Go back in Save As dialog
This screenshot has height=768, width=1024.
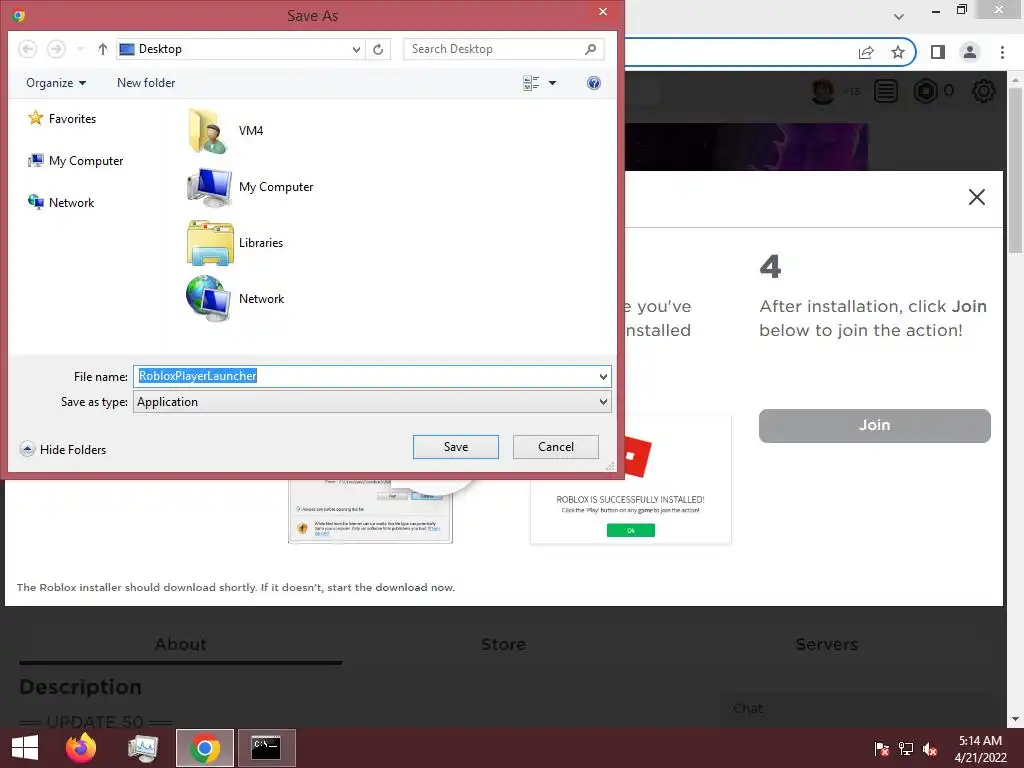27,49
